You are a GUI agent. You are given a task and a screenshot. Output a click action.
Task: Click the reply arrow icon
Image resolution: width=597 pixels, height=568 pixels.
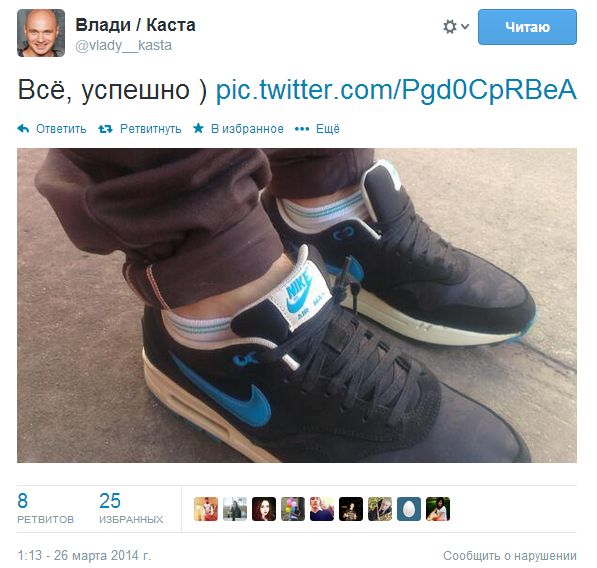(23, 129)
